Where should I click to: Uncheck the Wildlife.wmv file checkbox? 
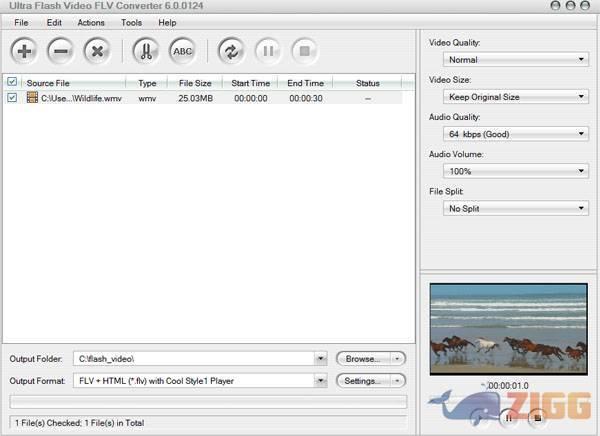(12, 98)
